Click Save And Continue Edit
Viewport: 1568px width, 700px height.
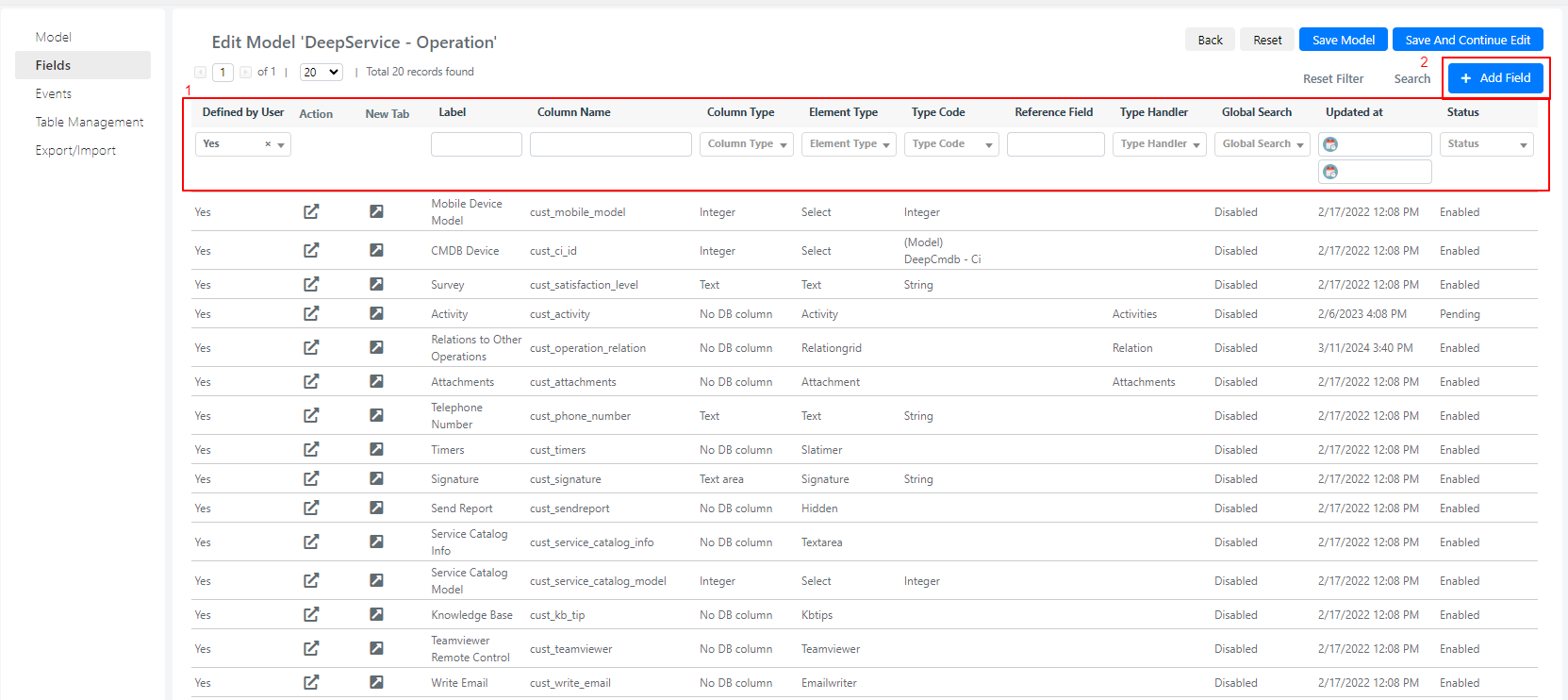click(1468, 40)
